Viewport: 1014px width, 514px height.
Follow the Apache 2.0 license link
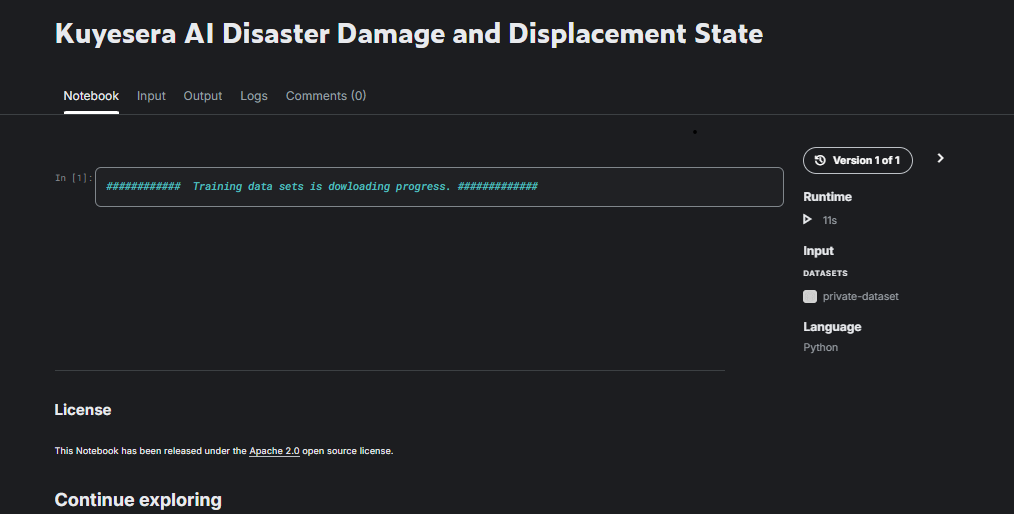coord(274,451)
